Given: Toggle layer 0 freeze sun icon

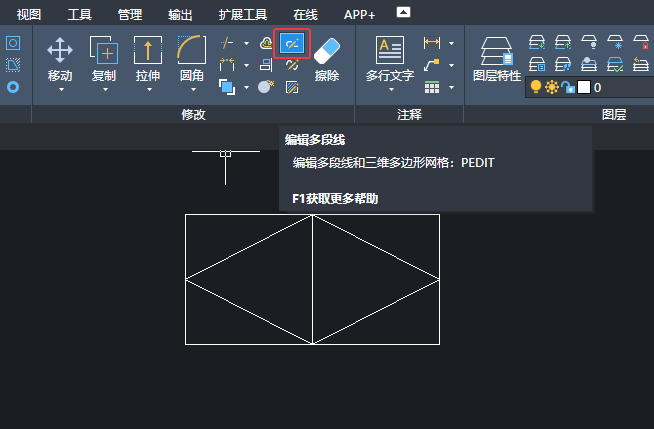Looking at the screenshot, I should pyautogui.click(x=551, y=87).
